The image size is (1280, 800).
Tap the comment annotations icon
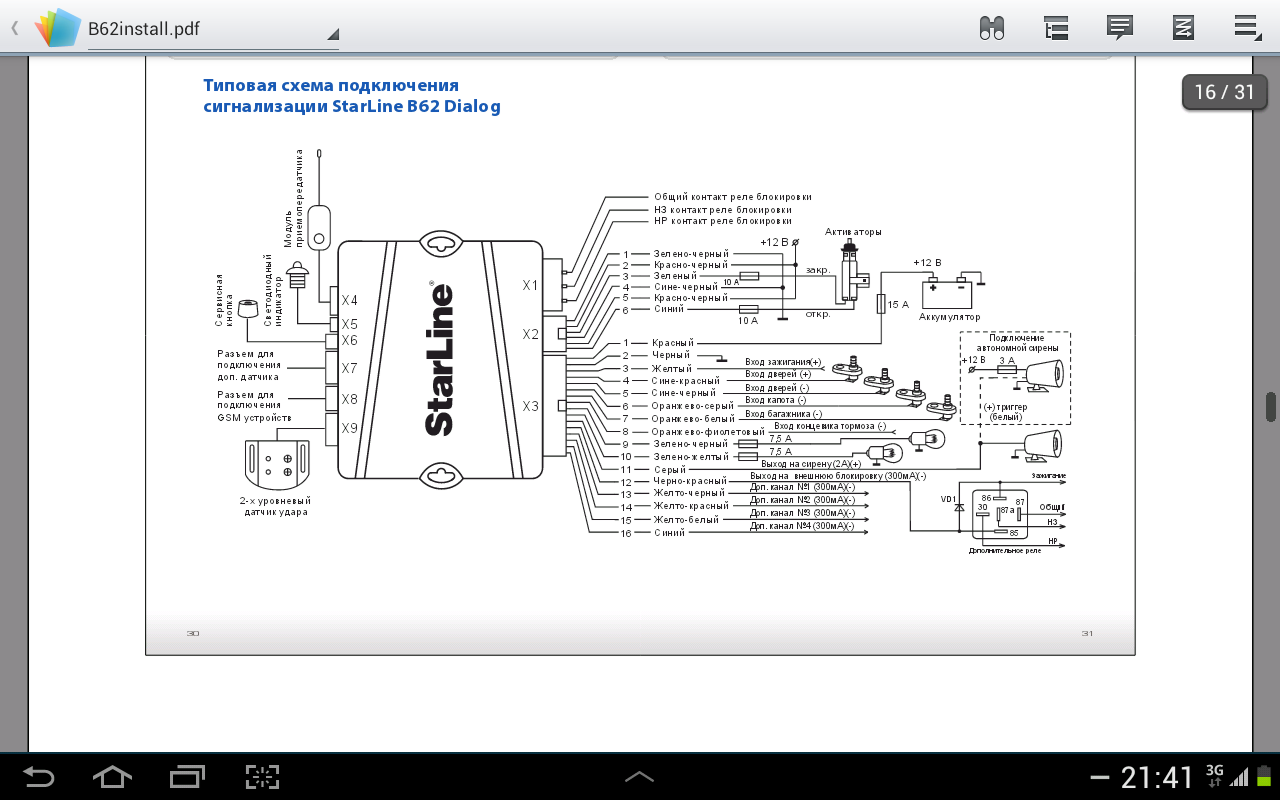1120,28
